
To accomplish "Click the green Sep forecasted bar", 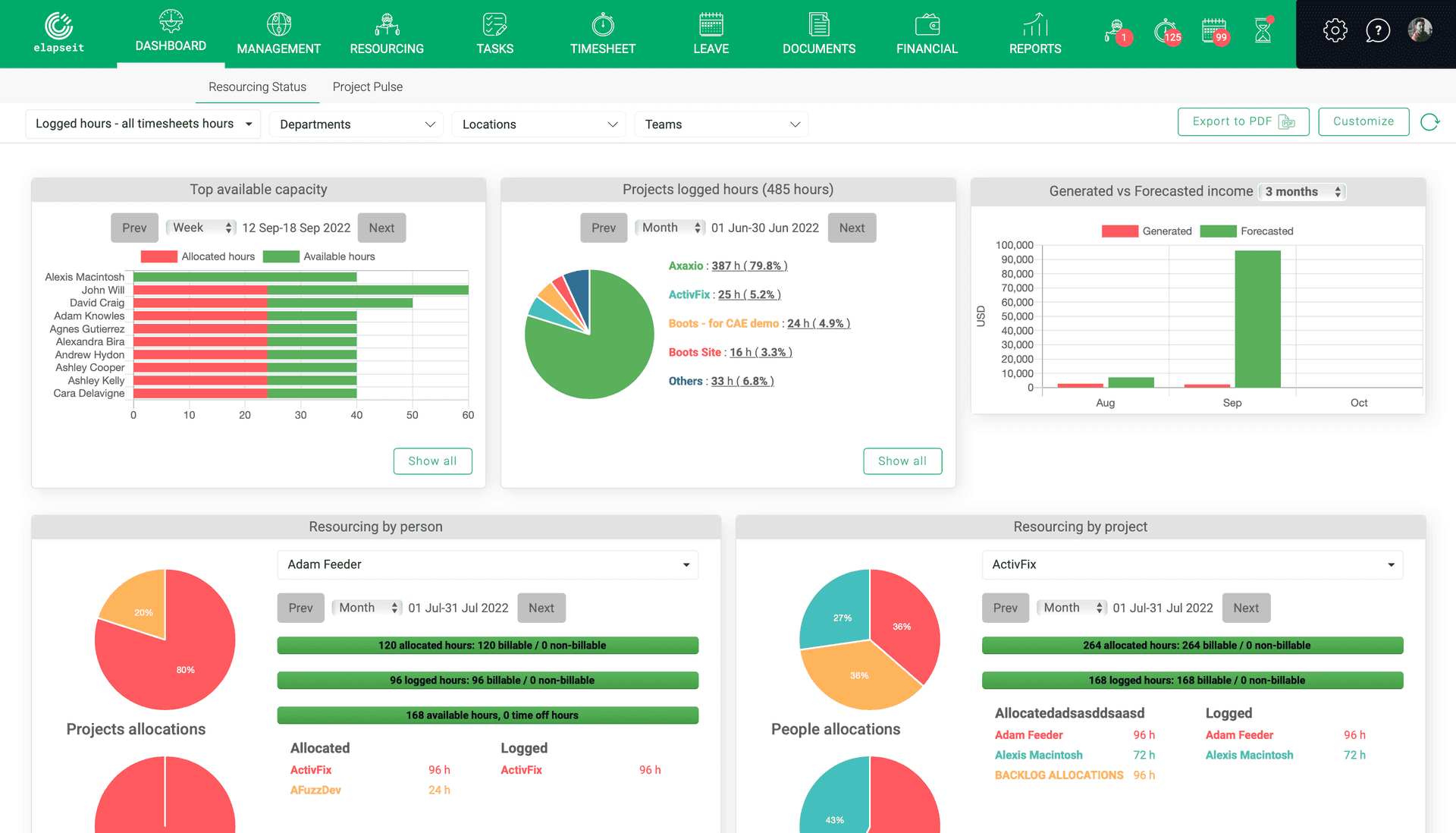I will coord(1257,319).
